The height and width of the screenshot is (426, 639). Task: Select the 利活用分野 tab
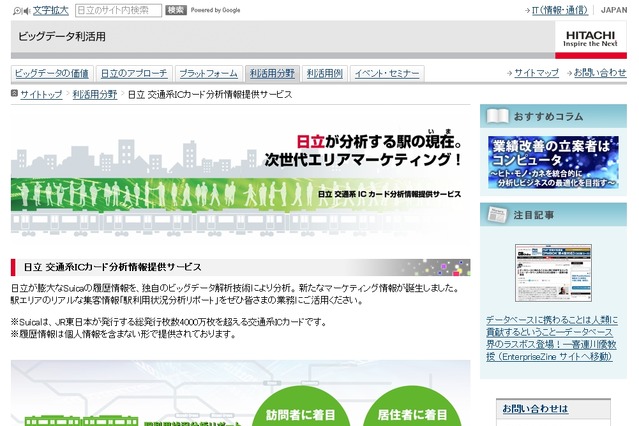(x=272, y=74)
